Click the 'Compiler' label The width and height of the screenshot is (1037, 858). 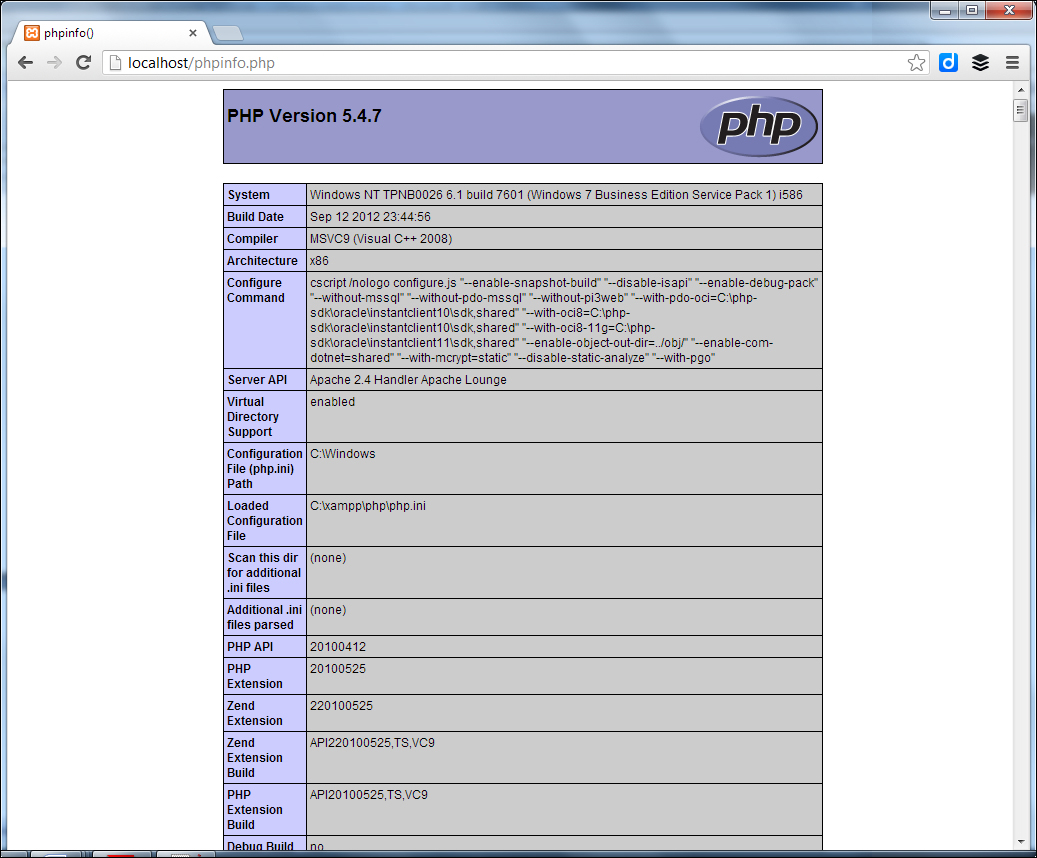point(252,238)
